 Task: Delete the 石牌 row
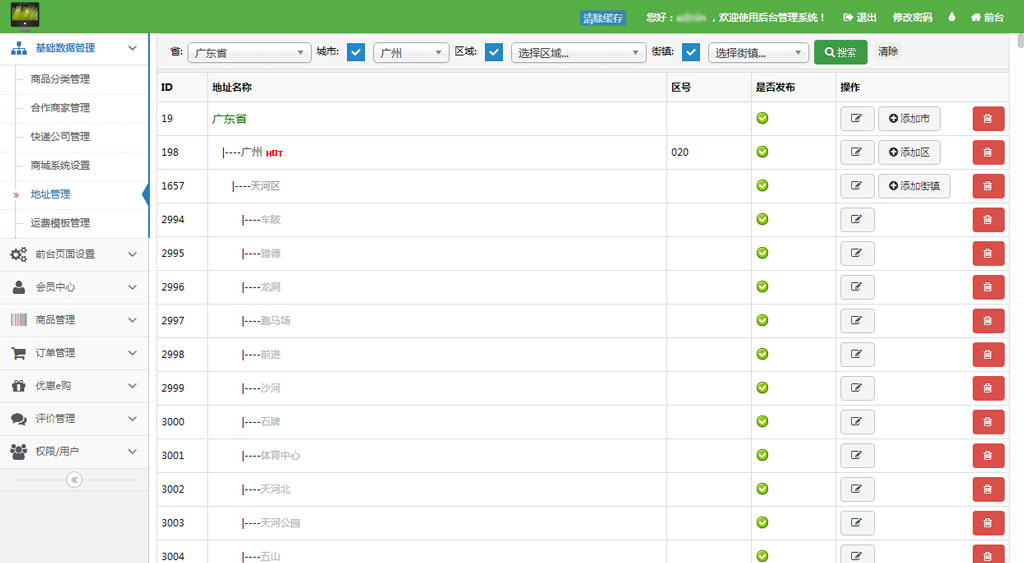point(988,421)
